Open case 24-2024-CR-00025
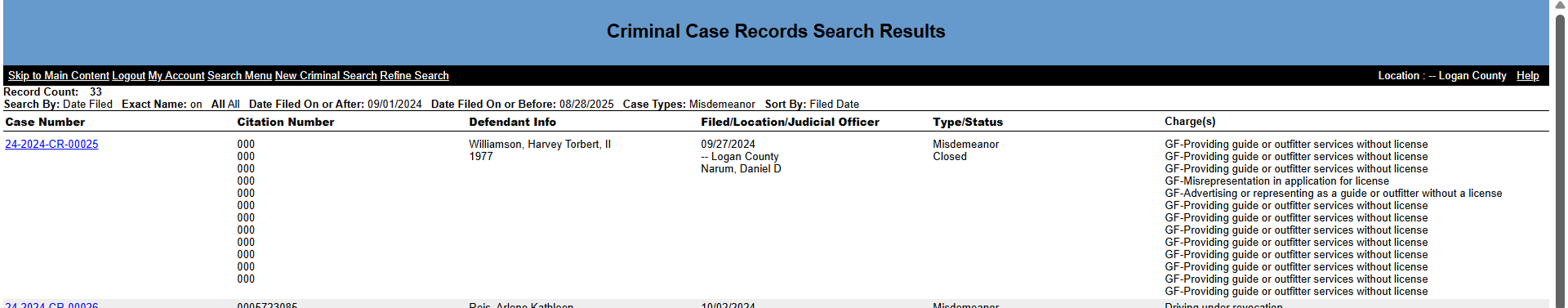1568x308 pixels. pyautogui.click(x=52, y=144)
